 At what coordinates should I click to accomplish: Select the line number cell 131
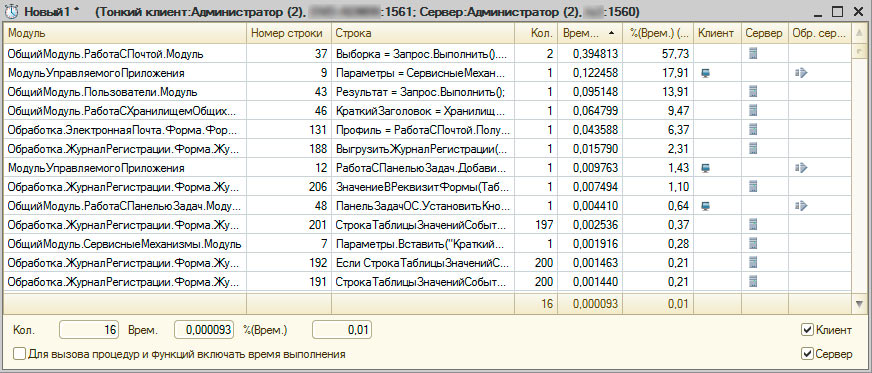pyautogui.click(x=289, y=130)
